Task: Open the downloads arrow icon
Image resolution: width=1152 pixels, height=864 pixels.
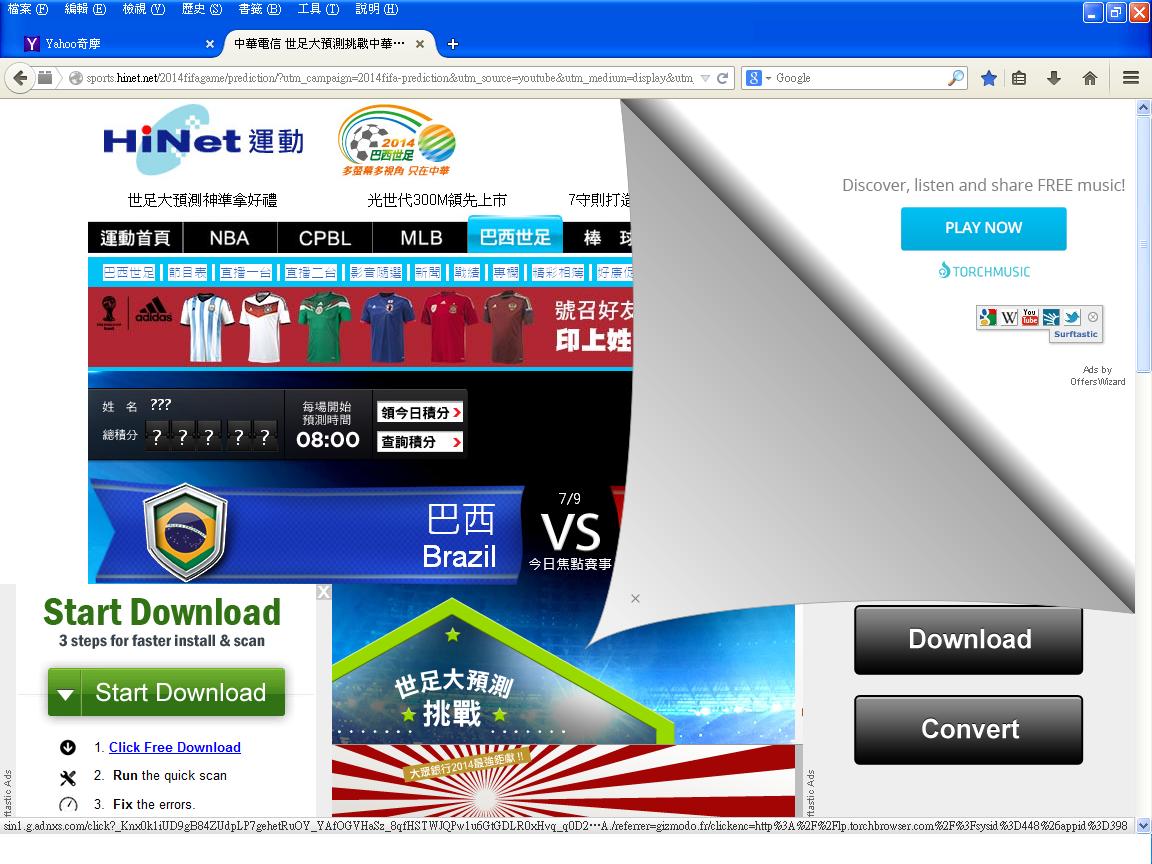Action: click(x=1054, y=78)
